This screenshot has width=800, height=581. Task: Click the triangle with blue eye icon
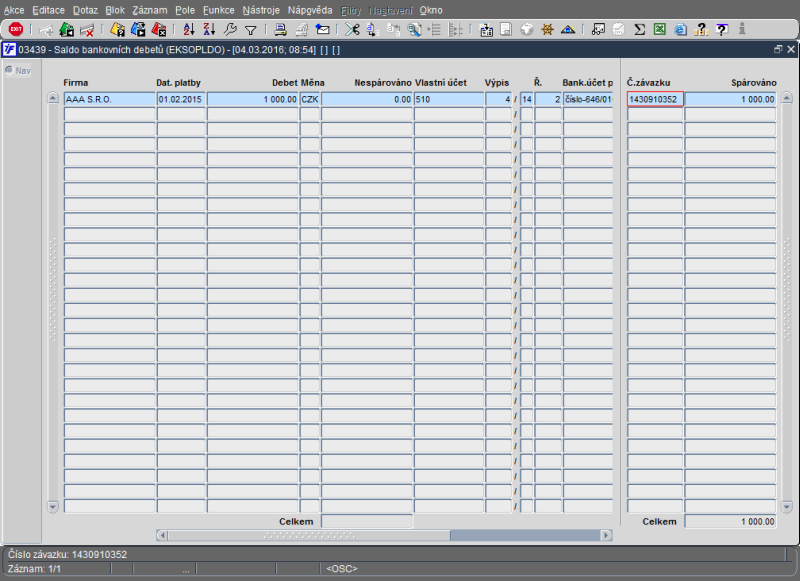tap(568, 30)
